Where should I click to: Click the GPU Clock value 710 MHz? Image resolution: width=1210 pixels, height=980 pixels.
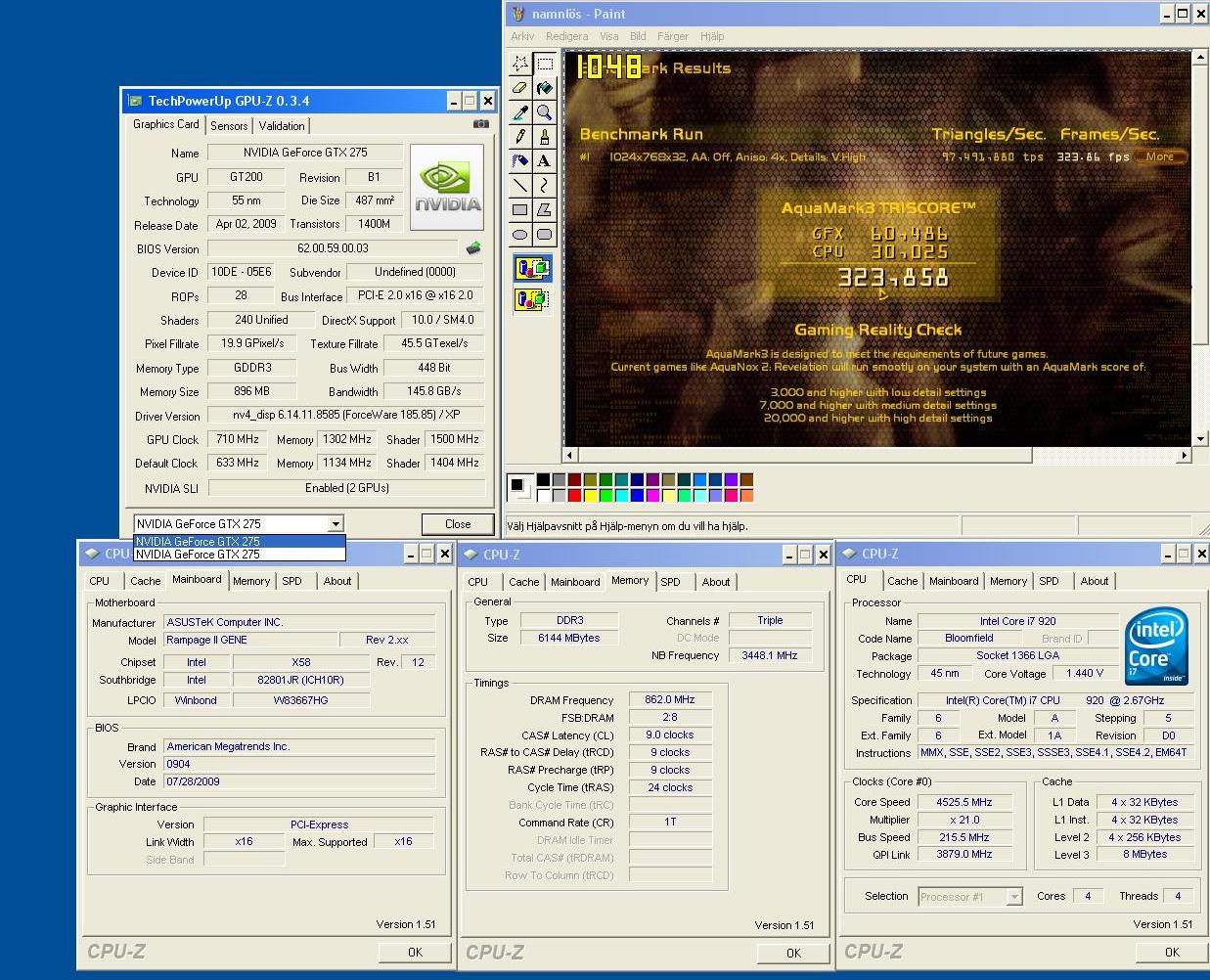(238, 440)
